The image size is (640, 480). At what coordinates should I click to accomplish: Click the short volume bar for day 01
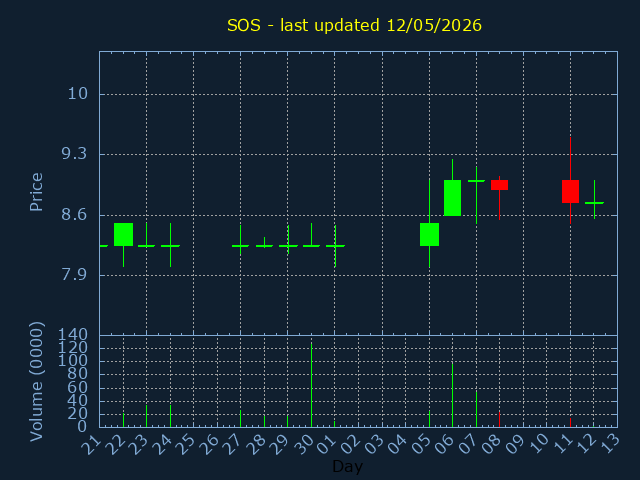(x=334, y=424)
